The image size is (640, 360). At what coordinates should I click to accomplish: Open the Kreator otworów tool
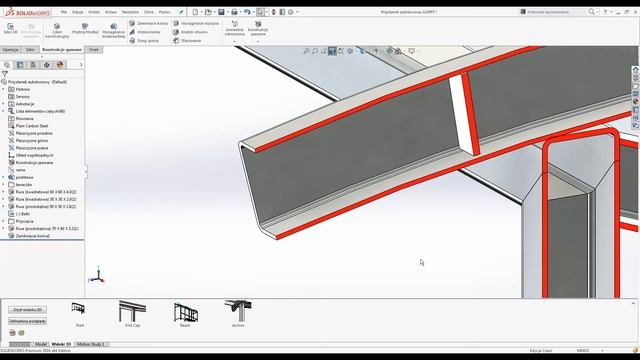pos(190,32)
